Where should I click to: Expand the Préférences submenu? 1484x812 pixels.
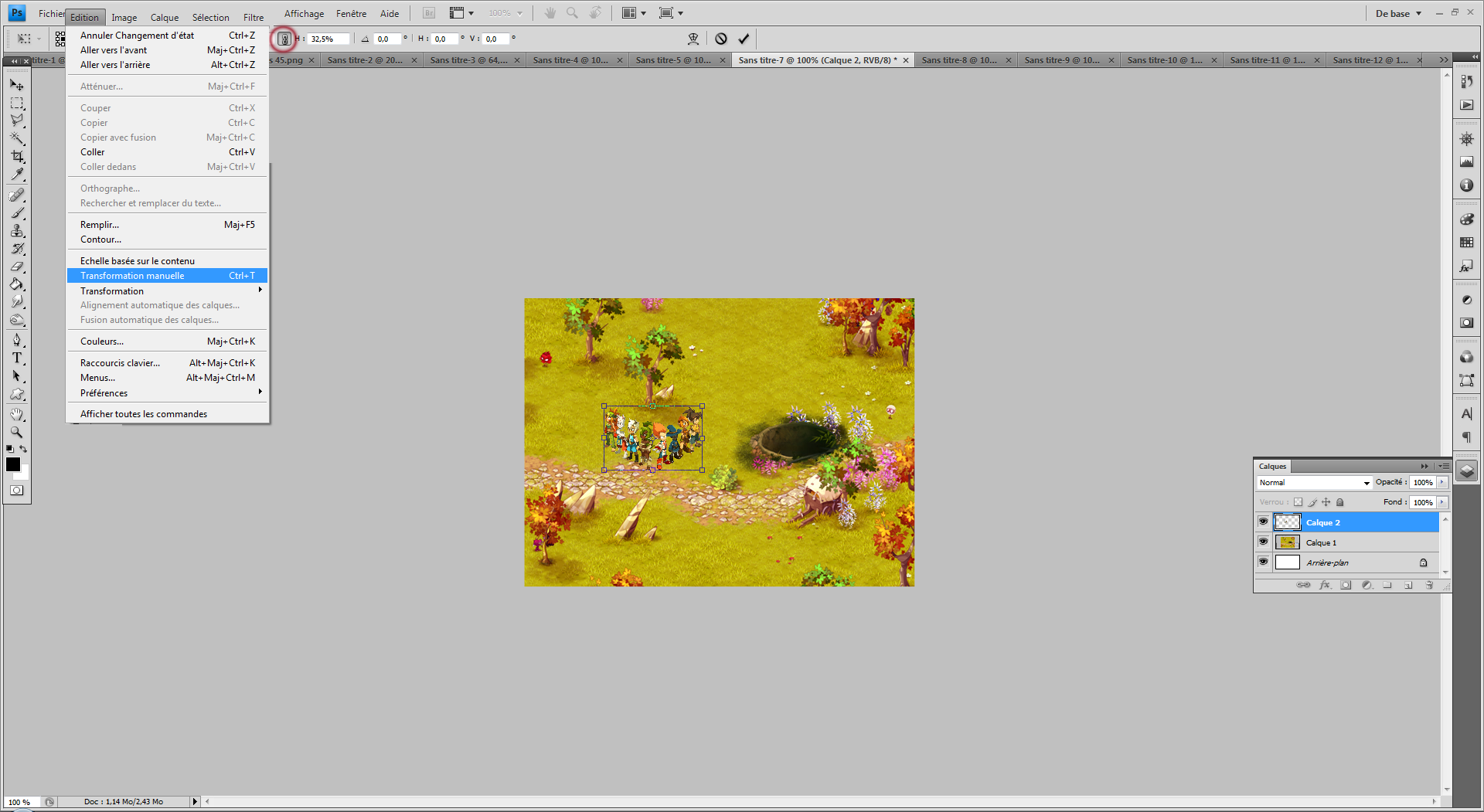pyautogui.click(x=167, y=392)
